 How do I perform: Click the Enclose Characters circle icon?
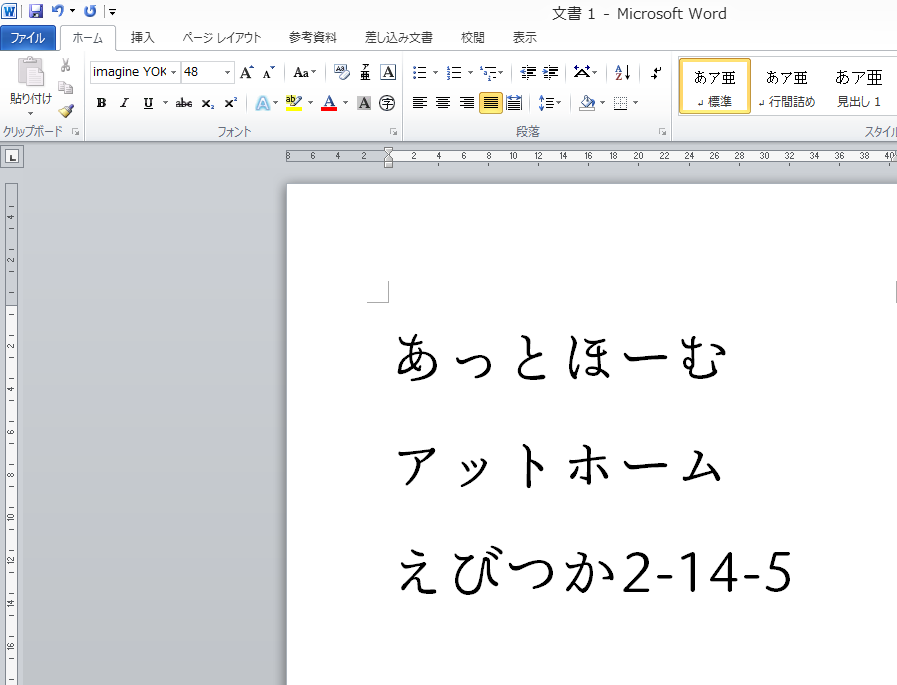coord(388,103)
